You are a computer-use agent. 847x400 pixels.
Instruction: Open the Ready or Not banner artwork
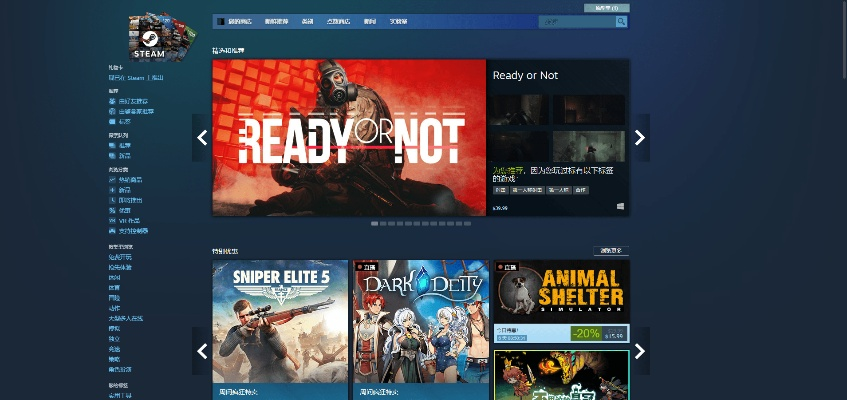coord(349,138)
